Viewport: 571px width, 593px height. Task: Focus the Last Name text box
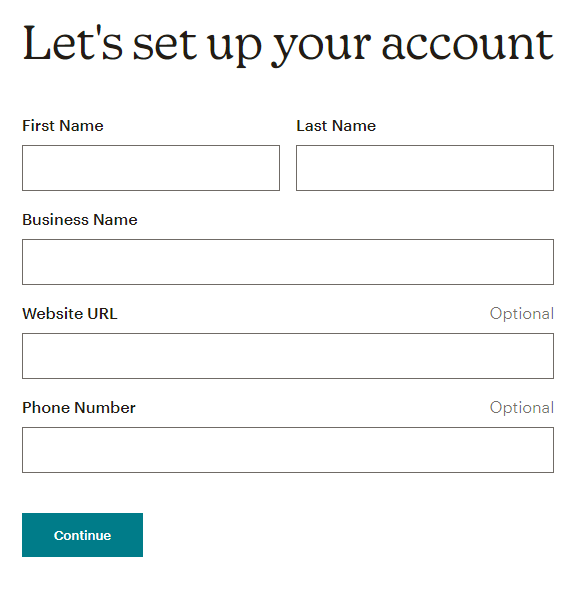(x=425, y=168)
